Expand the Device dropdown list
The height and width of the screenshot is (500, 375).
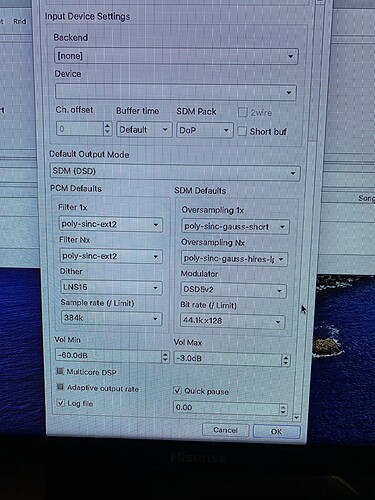(176, 92)
